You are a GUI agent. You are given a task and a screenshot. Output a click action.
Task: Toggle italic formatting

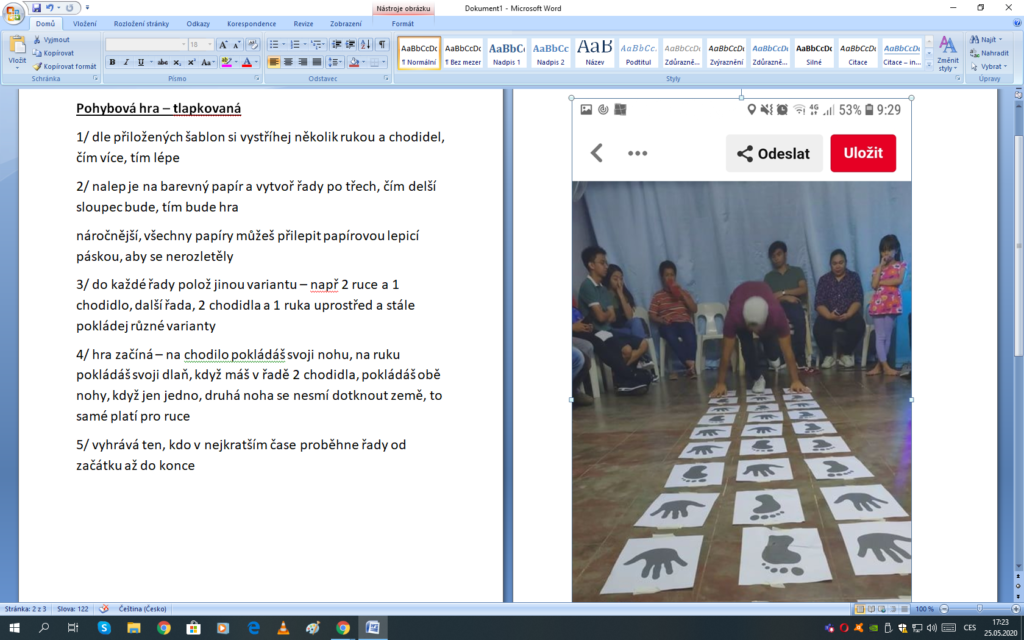(127, 62)
